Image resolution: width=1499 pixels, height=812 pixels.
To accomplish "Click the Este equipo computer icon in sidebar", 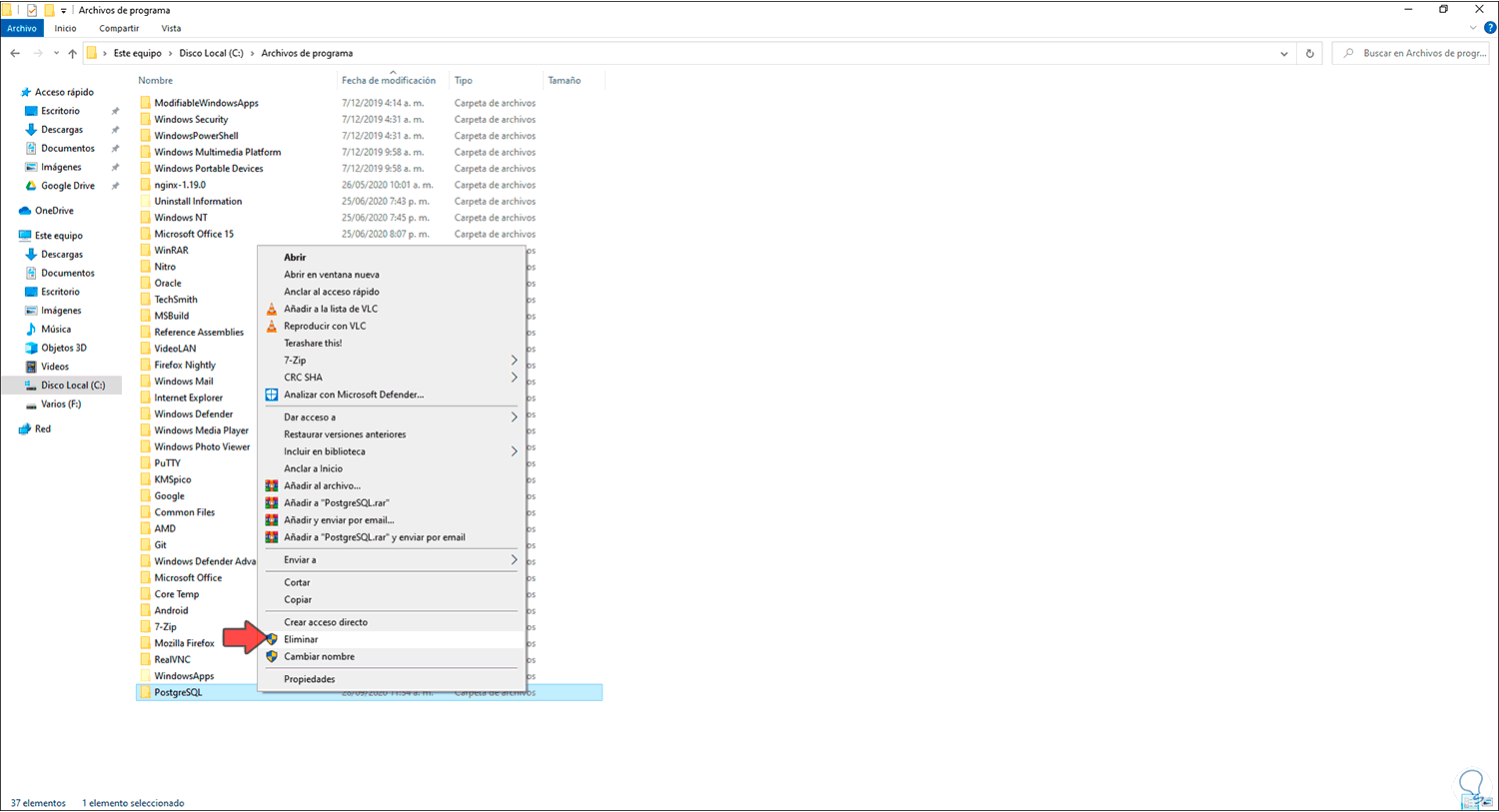I will point(26,236).
